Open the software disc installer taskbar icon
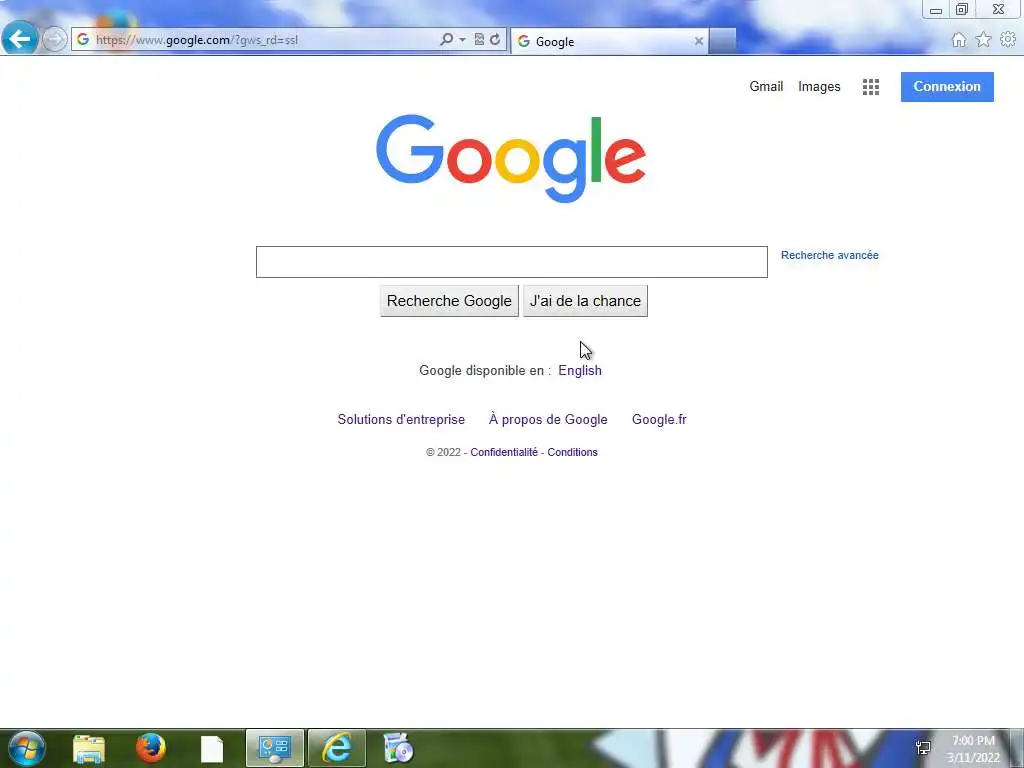Image resolution: width=1024 pixels, height=768 pixels. tap(398, 748)
